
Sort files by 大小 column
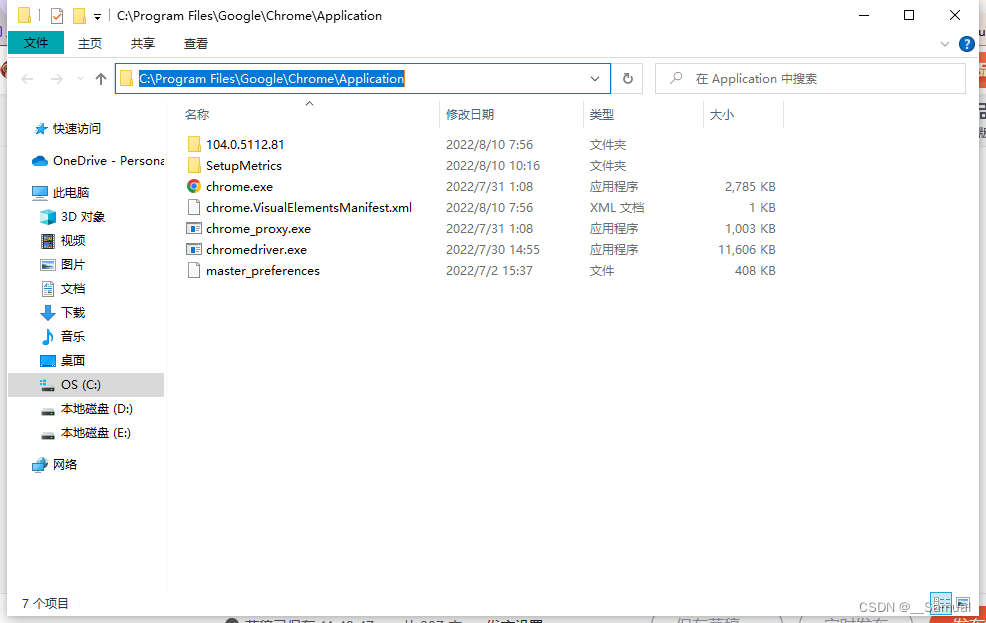coord(722,114)
